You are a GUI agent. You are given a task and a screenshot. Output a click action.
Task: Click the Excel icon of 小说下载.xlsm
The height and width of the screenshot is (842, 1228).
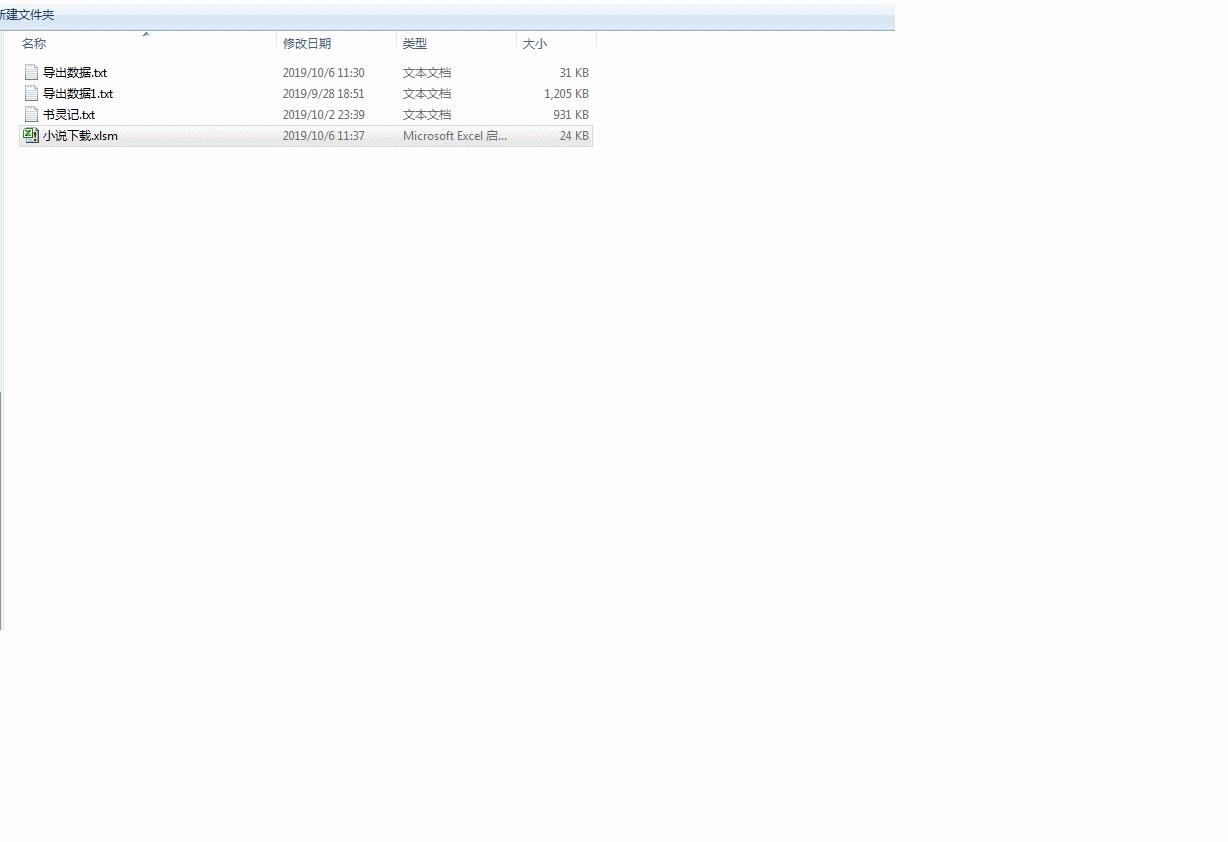31,135
